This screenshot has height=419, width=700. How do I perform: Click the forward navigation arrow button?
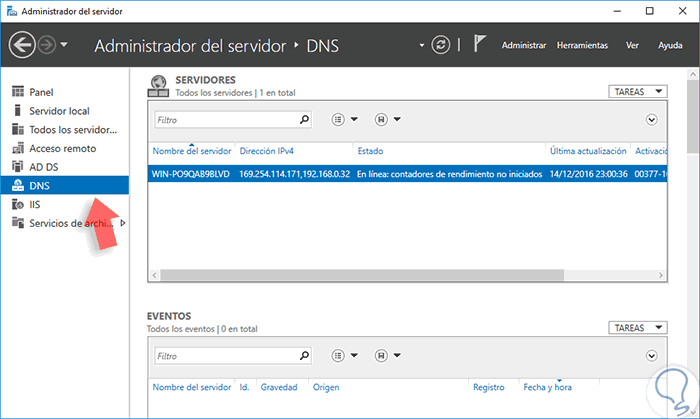coord(47,45)
